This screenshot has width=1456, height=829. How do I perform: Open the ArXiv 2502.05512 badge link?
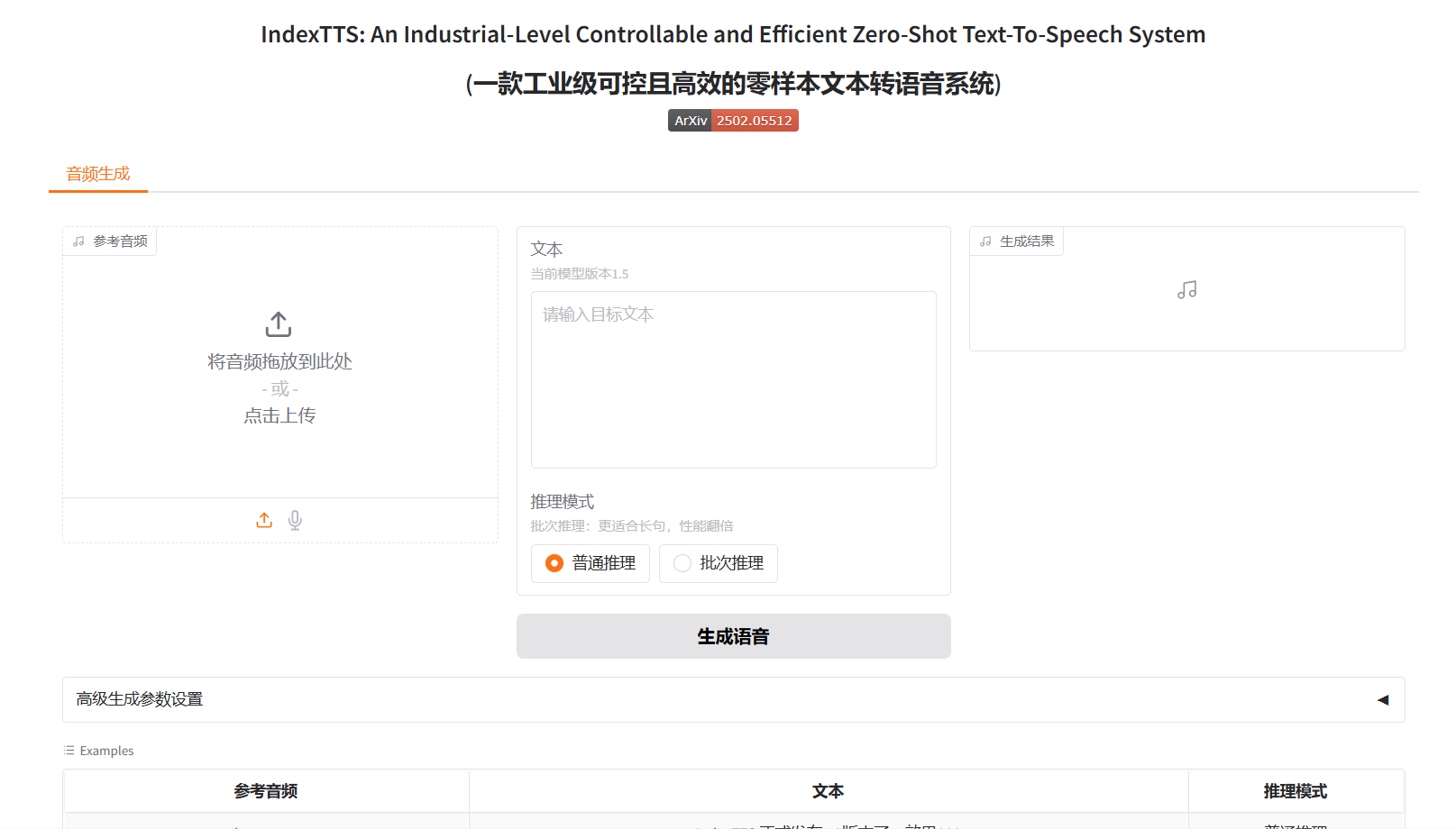click(733, 121)
